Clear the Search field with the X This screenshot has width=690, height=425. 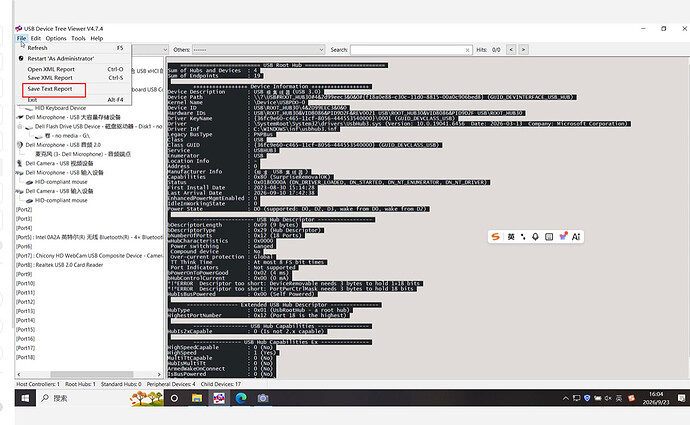click(x=467, y=50)
